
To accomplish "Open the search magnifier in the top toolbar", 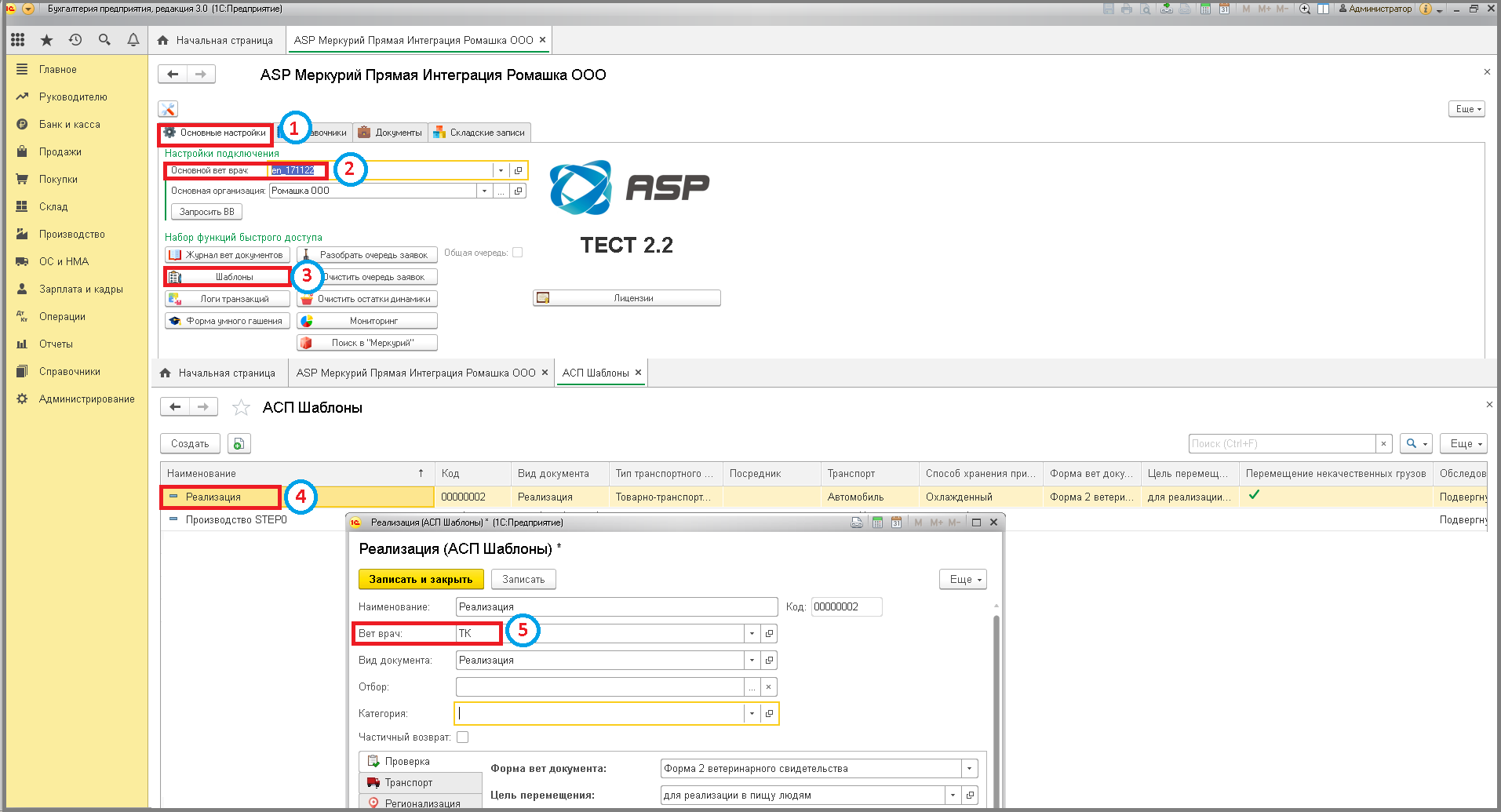I will [104, 40].
